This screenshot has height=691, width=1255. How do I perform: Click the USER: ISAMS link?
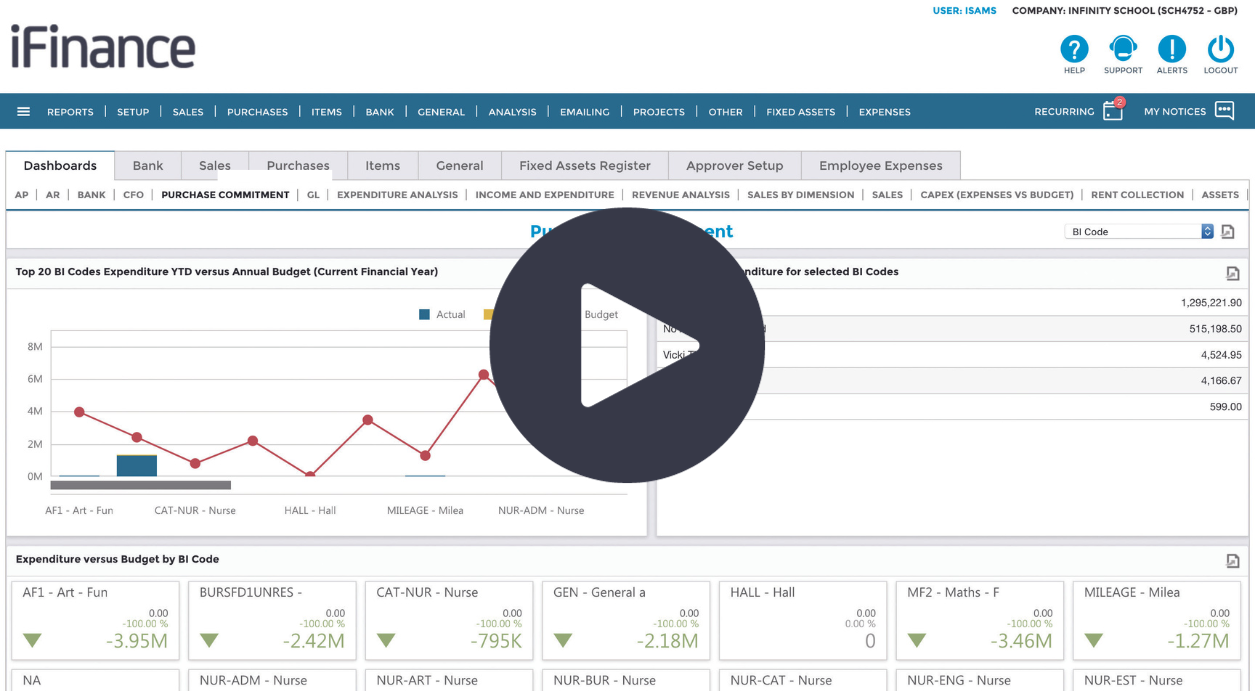(964, 11)
